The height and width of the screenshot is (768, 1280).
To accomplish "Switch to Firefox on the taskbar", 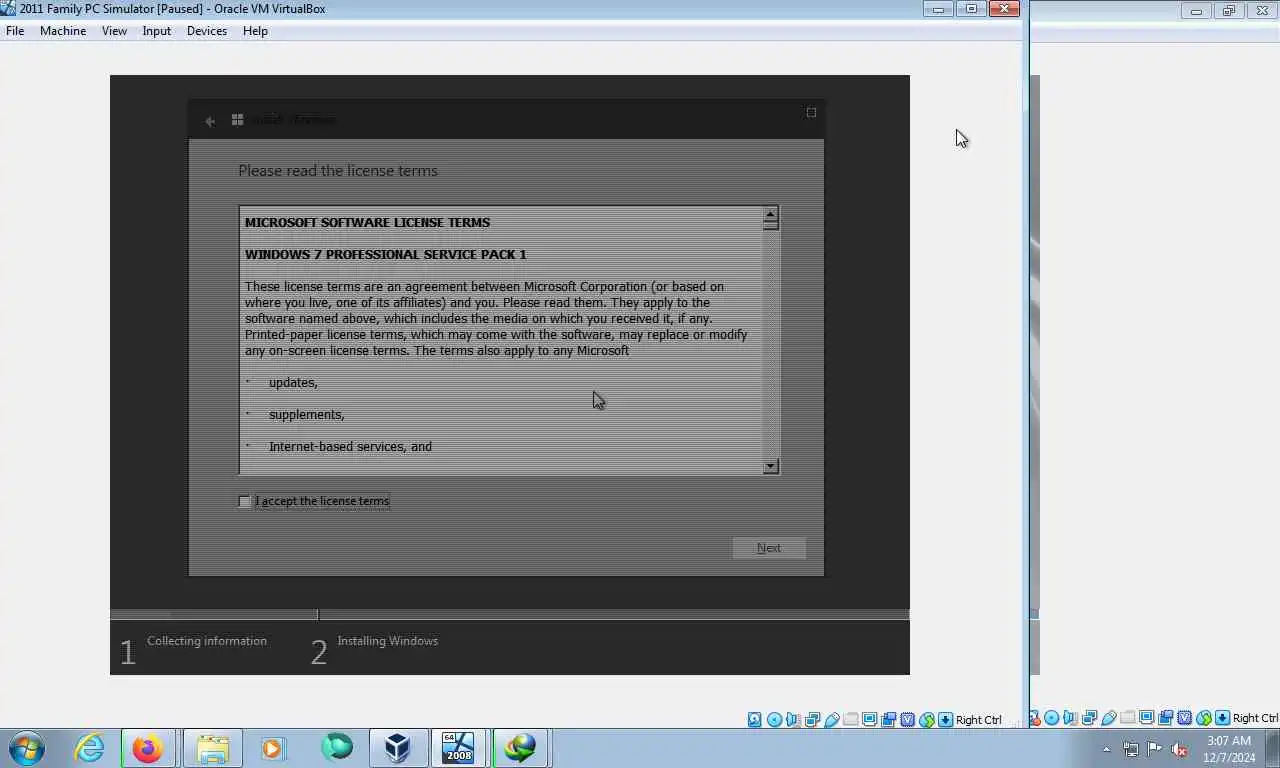I will pyautogui.click(x=148, y=748).
